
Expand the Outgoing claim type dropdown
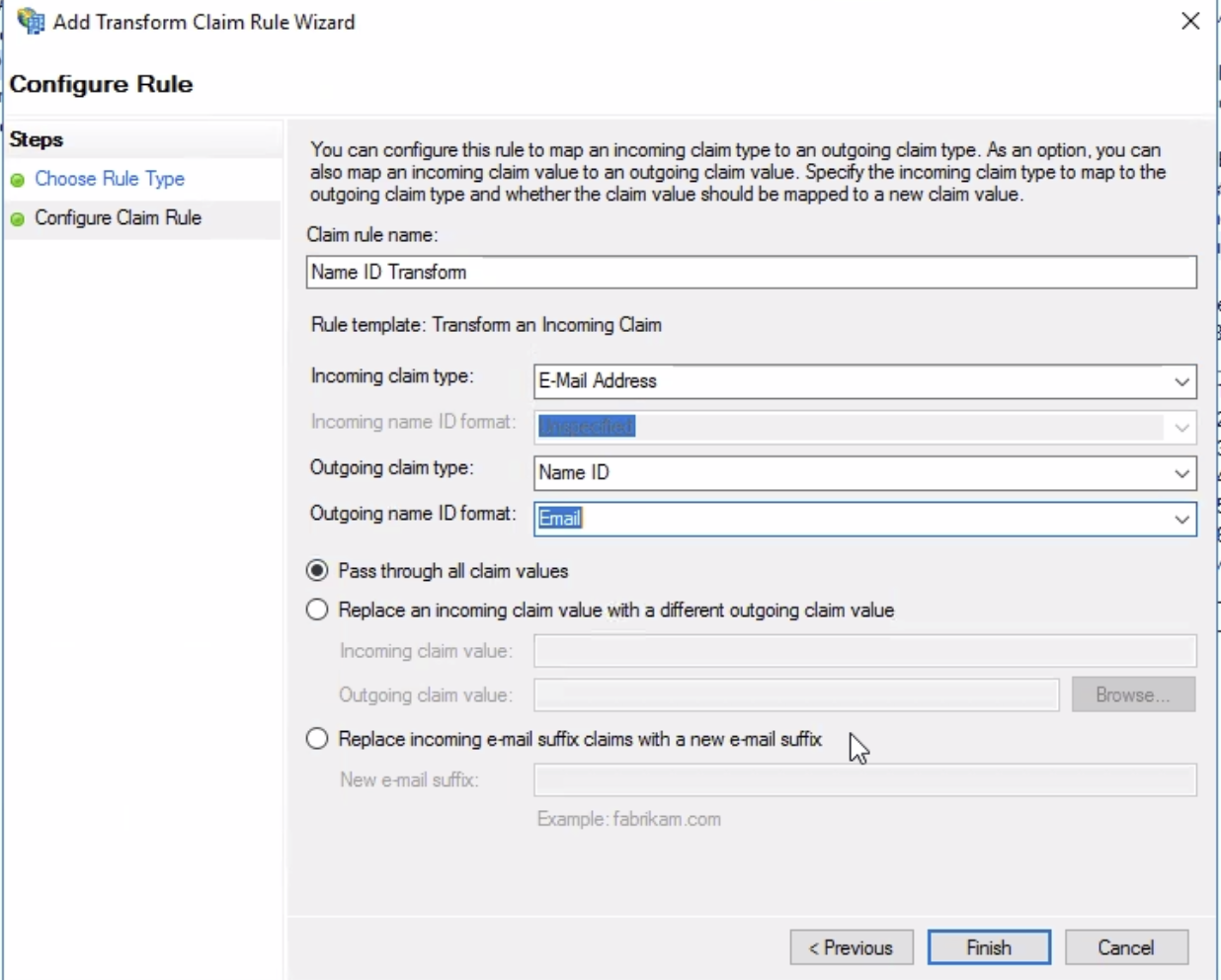point(1182,472)
